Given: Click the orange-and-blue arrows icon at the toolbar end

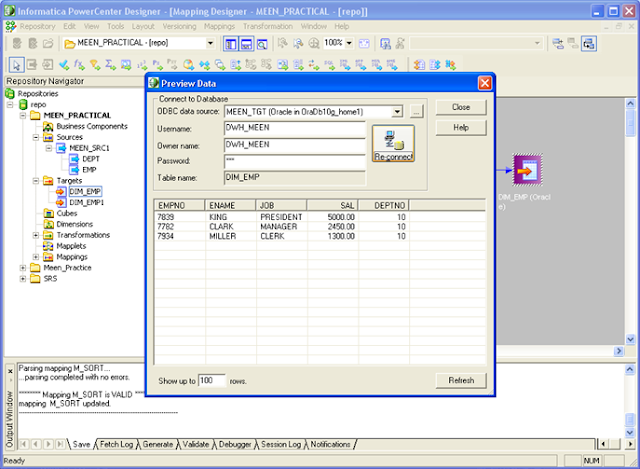Looking at the screenshot, I should (x=451, y=64).
